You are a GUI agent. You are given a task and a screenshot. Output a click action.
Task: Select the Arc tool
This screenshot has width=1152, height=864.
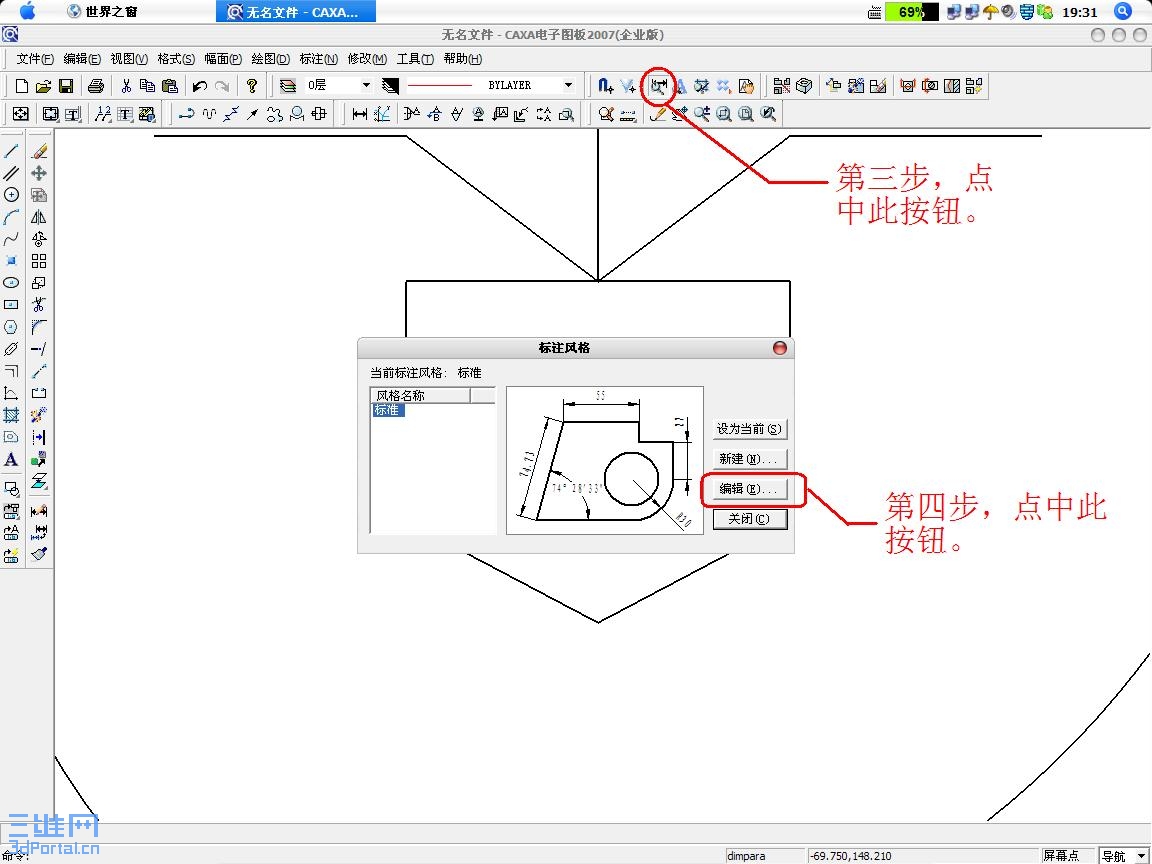pos(11,217)
